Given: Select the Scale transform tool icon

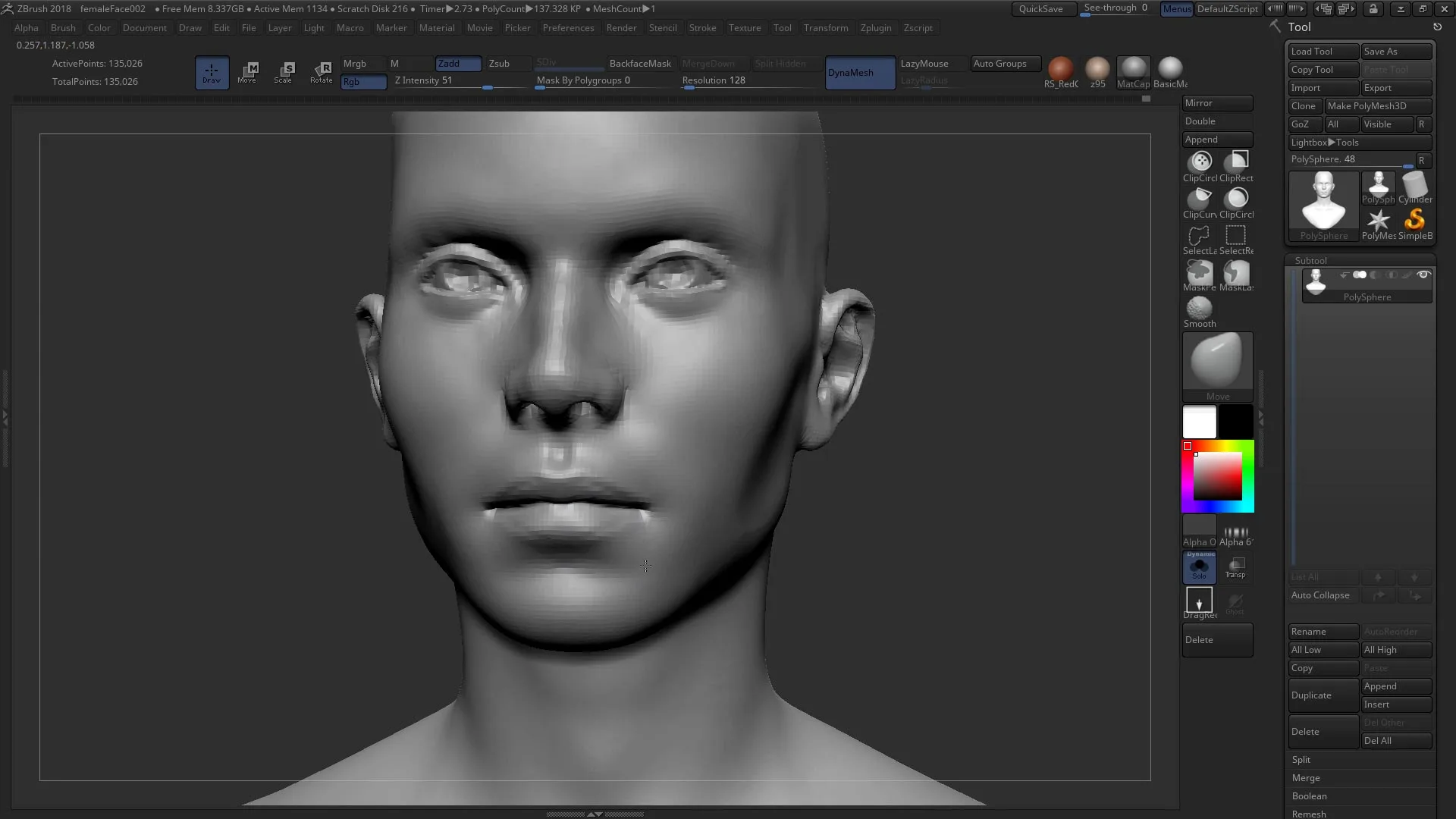Looking at the screenshot, I should tap(284, 72).
